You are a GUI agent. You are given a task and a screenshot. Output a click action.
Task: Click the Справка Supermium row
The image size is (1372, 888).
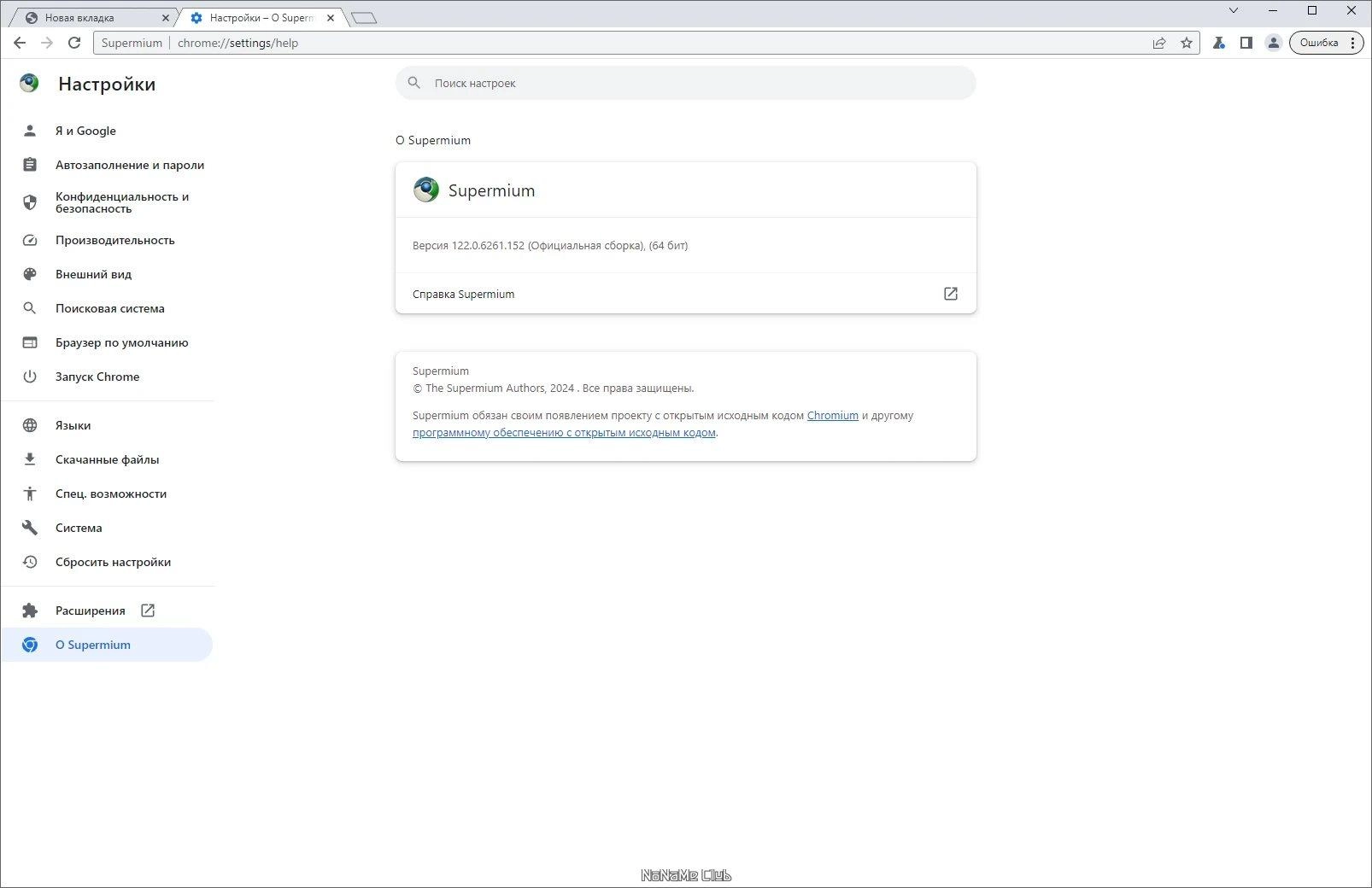pyautogui.click(x=685, y=294)
